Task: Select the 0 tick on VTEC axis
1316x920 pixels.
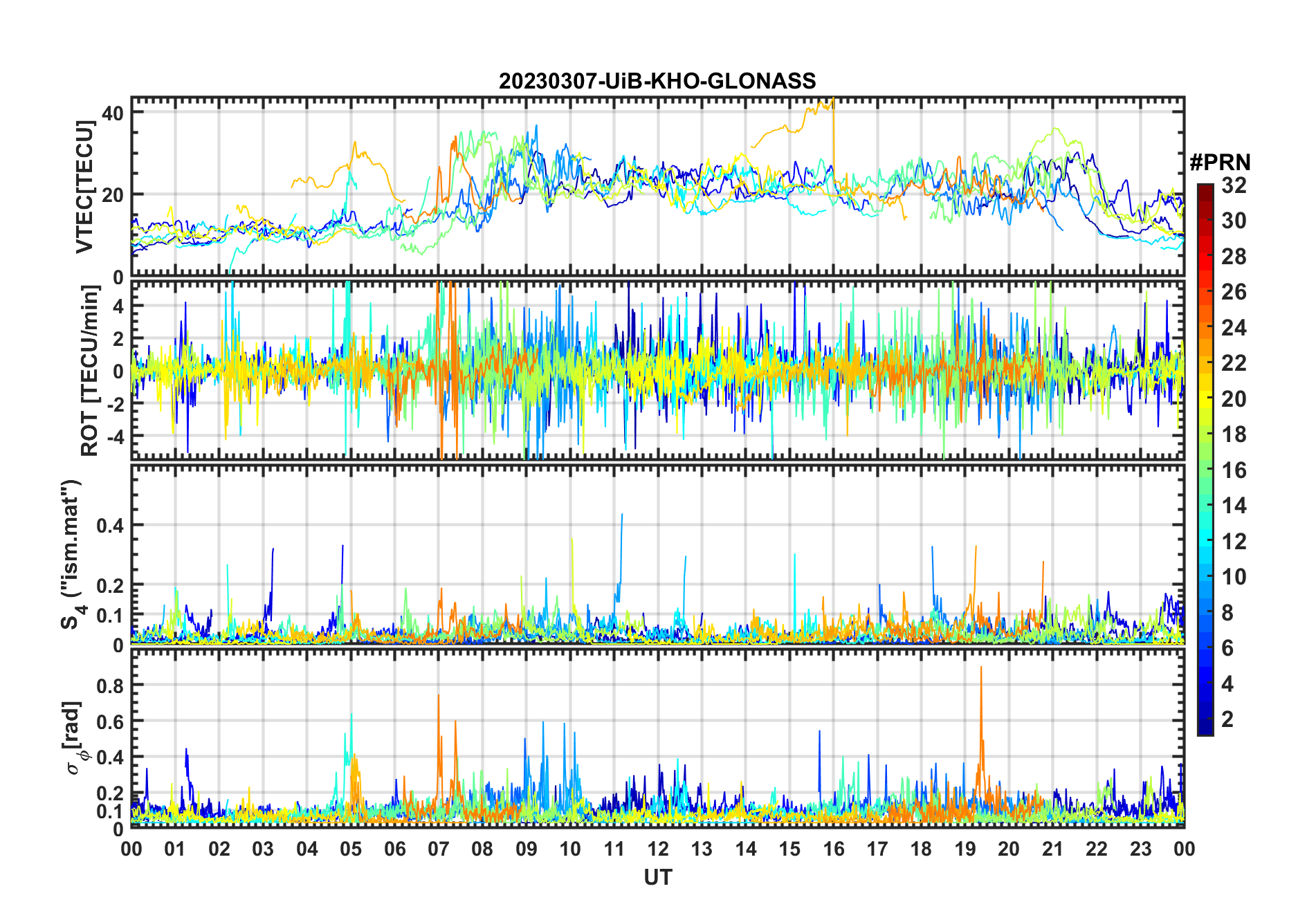Action: click(118, 277)
